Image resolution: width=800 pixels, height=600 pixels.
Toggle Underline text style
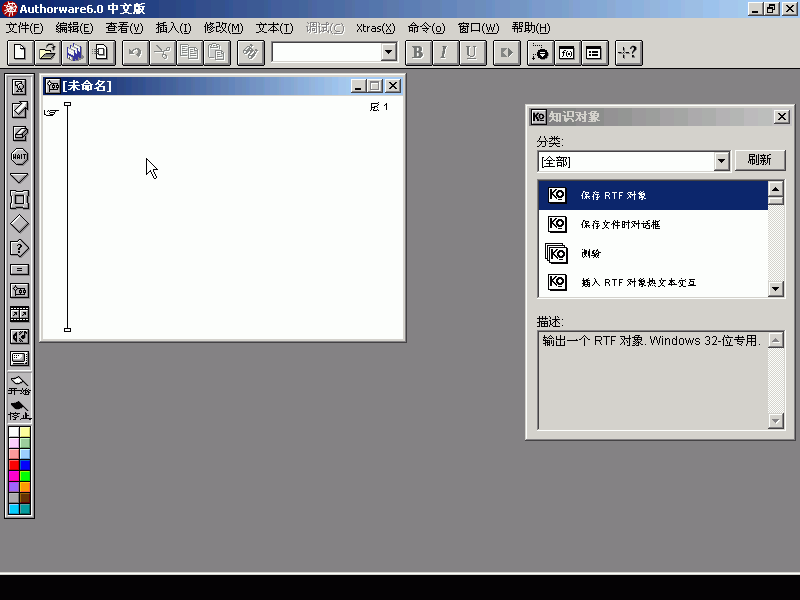pos(471,53)
